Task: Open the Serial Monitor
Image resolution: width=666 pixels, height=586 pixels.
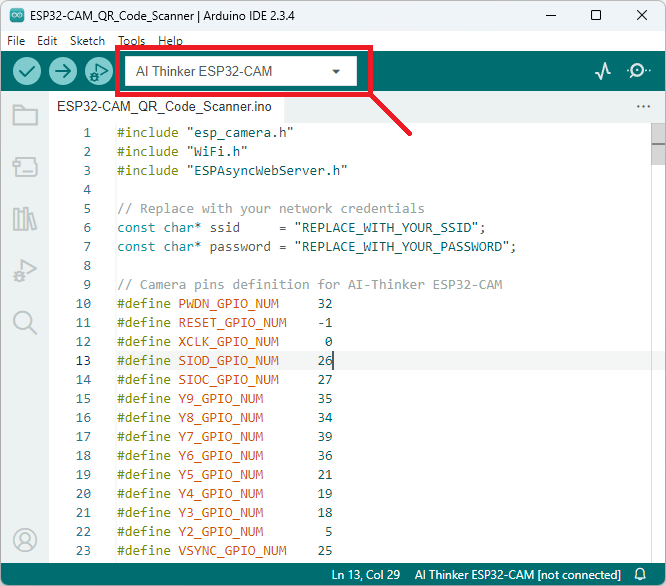Action: coord(638,71)
